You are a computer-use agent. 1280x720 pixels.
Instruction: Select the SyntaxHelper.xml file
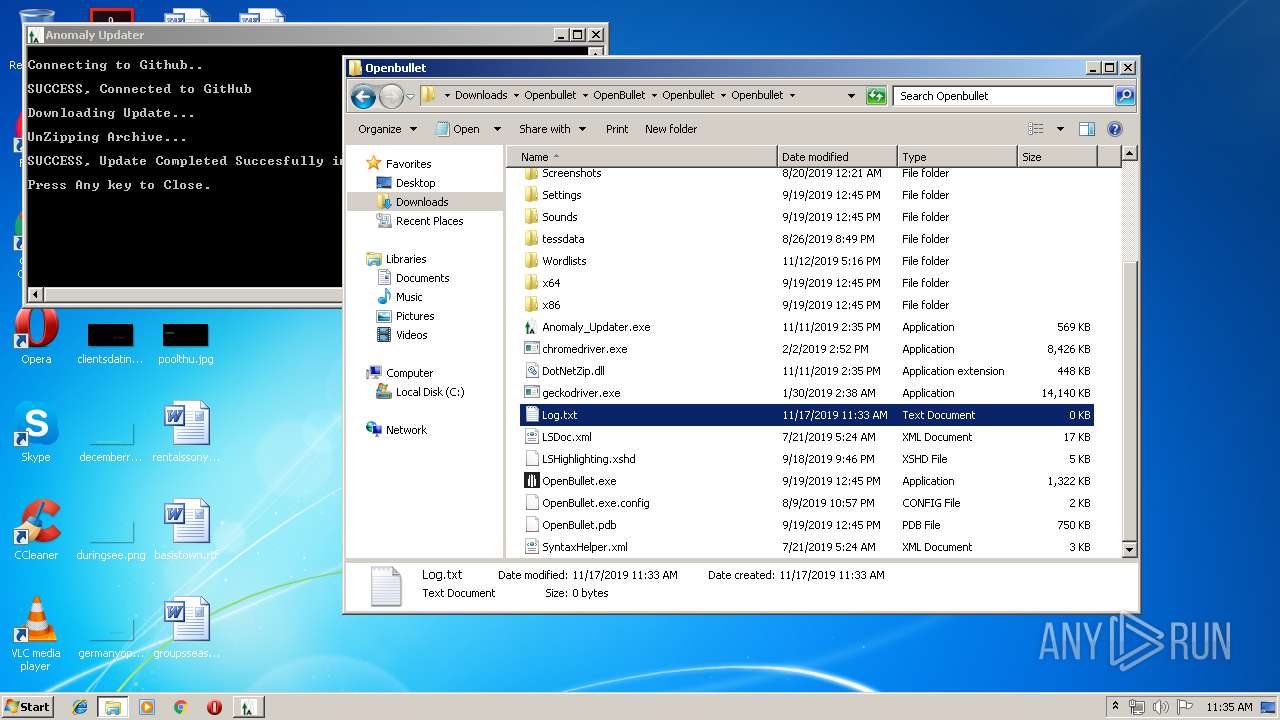[x=576, y=547]
